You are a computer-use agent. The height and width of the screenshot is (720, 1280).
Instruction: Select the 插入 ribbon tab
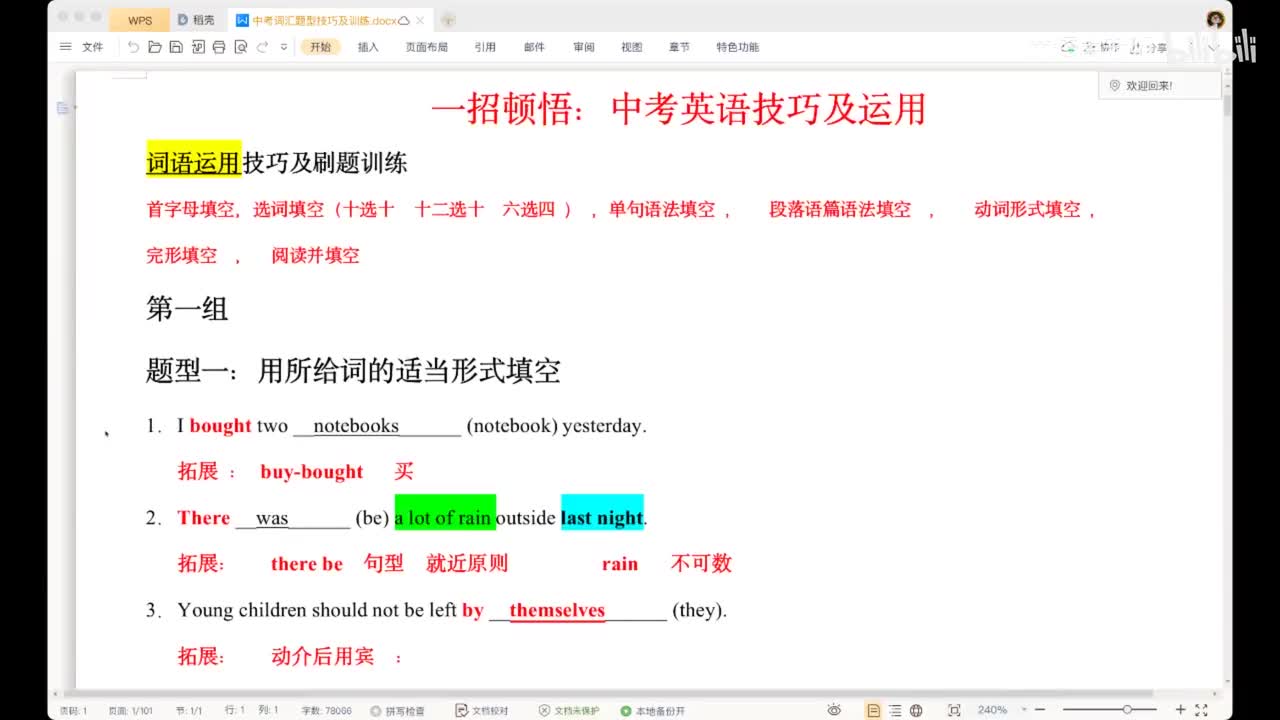coord(368,47)
